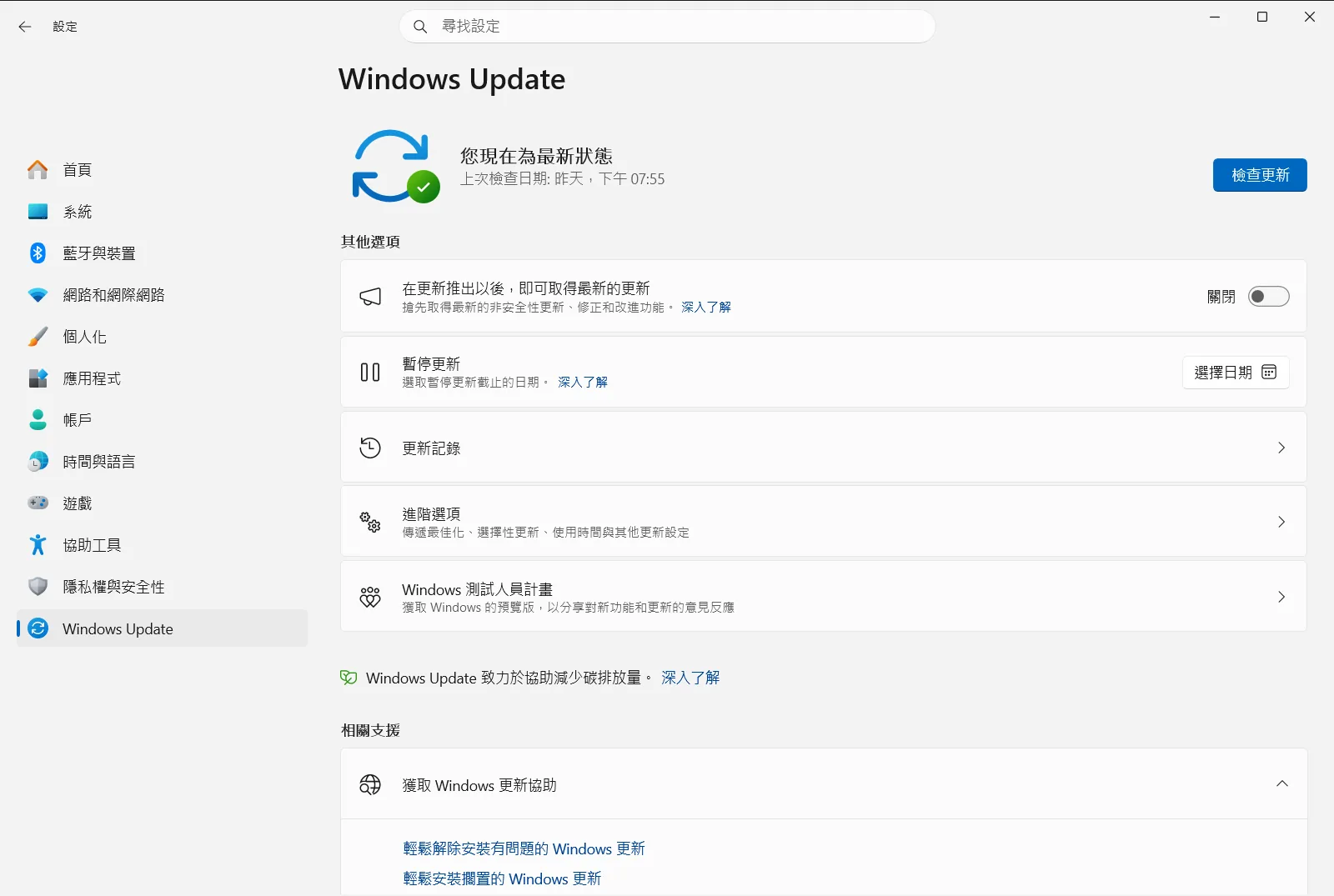
Task: Select 網路和網際網路 Wi-Fi icon
Action: point(38,295)
